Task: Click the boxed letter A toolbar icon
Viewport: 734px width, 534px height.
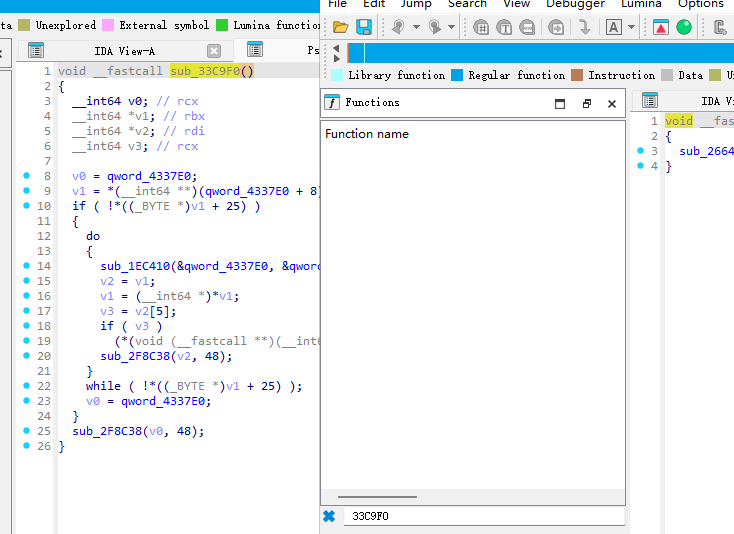Action: click(614, 27)
